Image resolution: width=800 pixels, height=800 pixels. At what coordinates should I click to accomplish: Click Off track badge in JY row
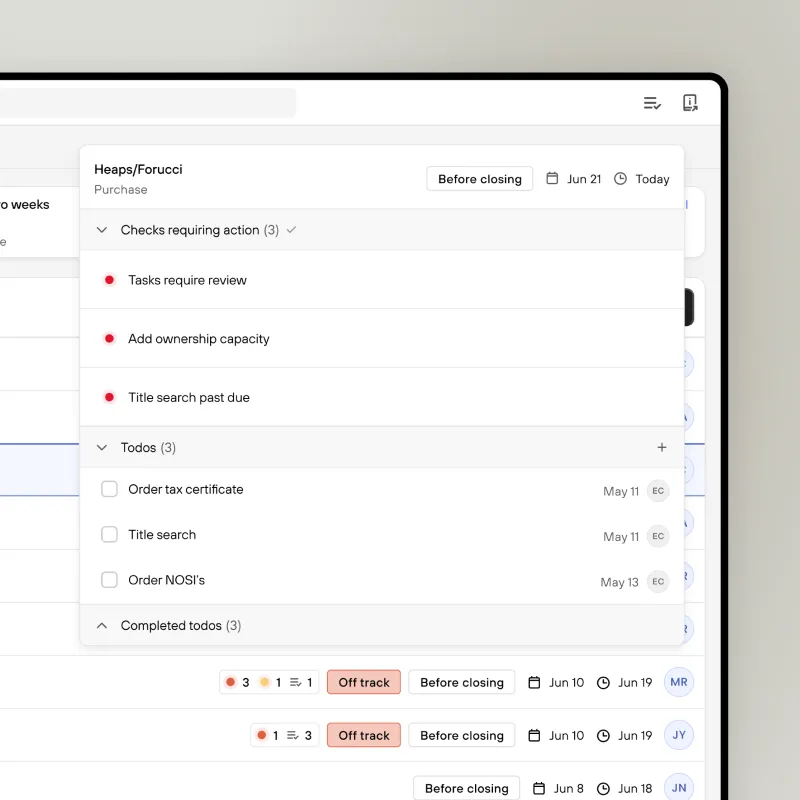(364, 736)
